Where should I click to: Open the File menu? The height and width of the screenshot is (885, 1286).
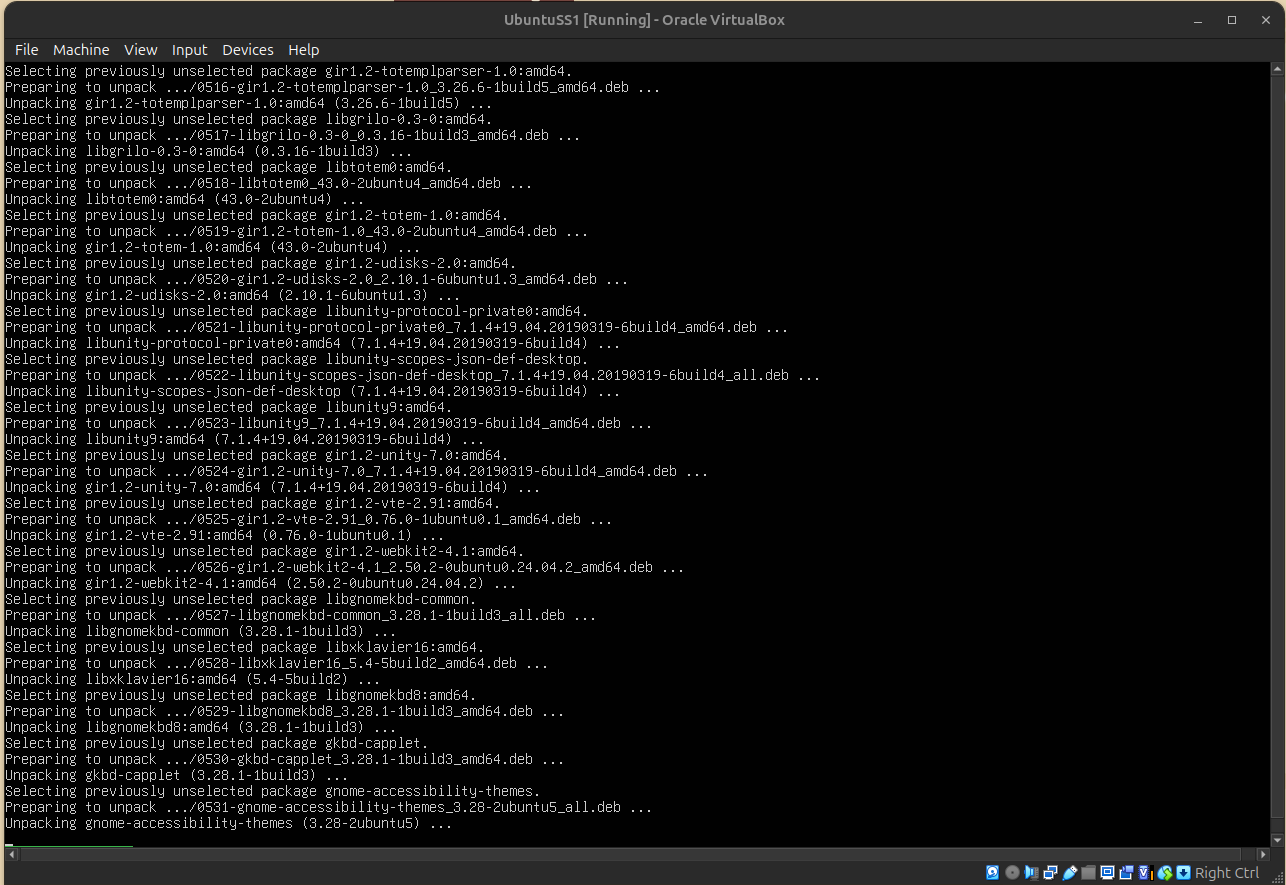[27, 50]
